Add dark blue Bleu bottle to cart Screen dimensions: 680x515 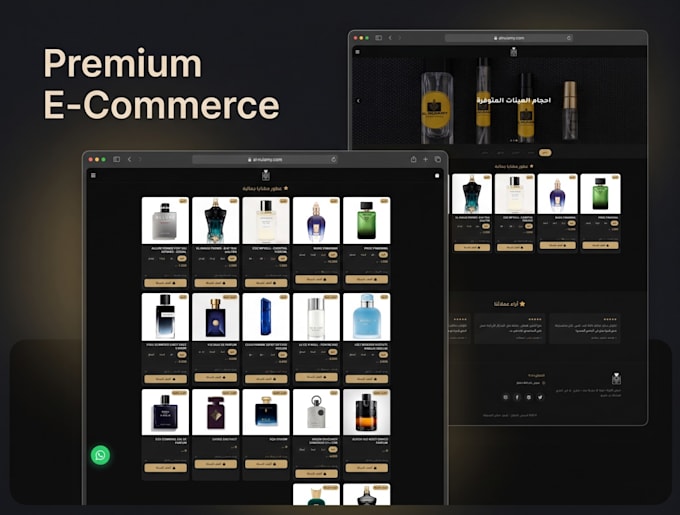pos(165,468)
